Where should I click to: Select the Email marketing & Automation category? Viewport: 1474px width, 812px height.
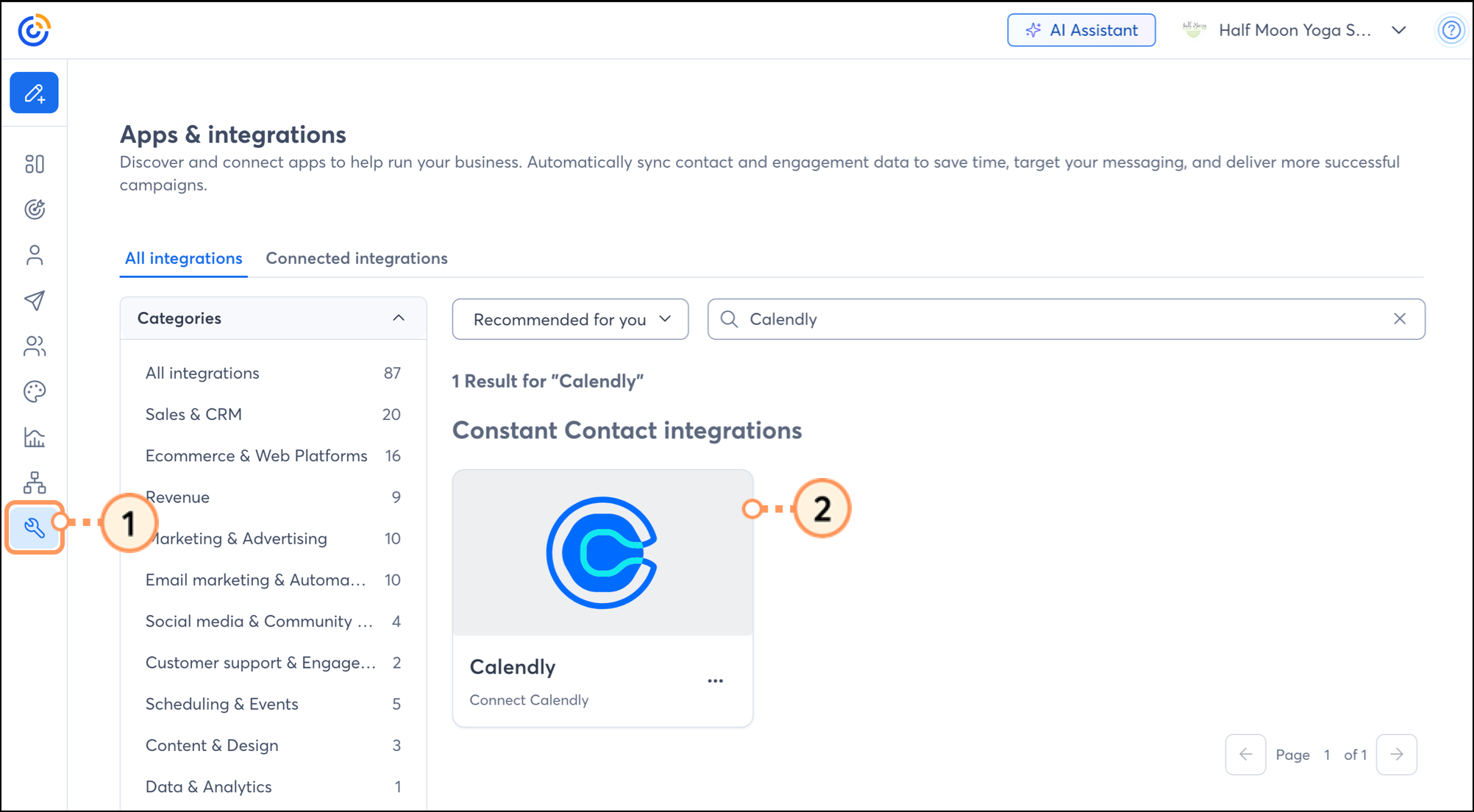(x=273, y=580)
